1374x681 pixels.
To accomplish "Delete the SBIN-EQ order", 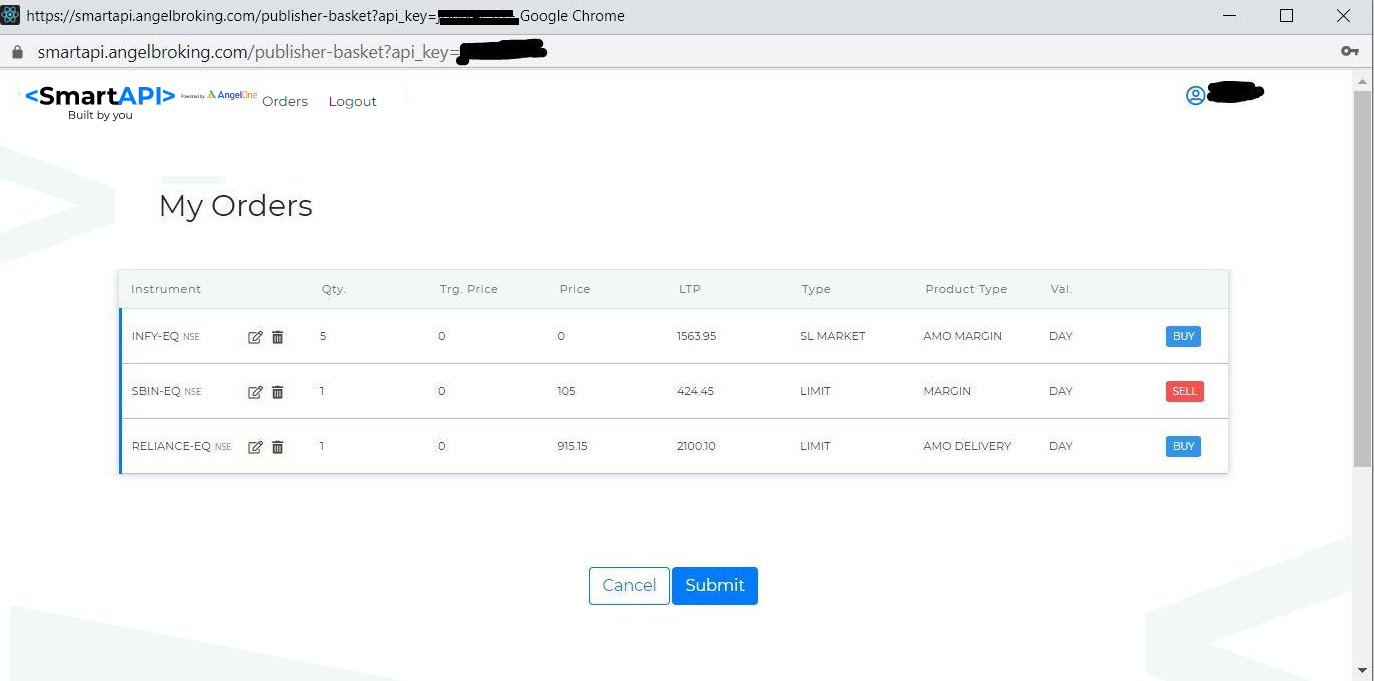I will 278,392.
